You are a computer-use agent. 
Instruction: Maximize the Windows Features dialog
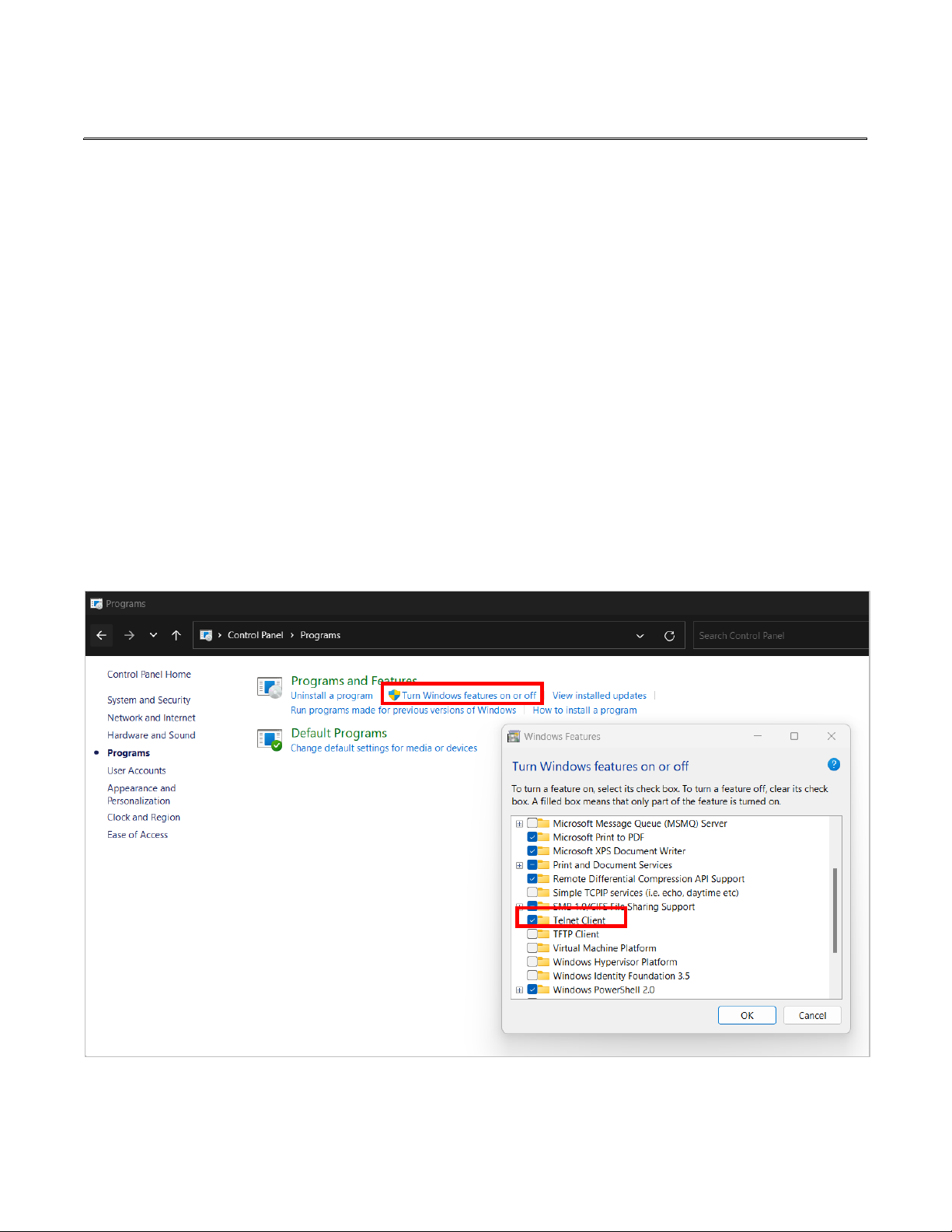pyautogui.click(x=794, y=736)
